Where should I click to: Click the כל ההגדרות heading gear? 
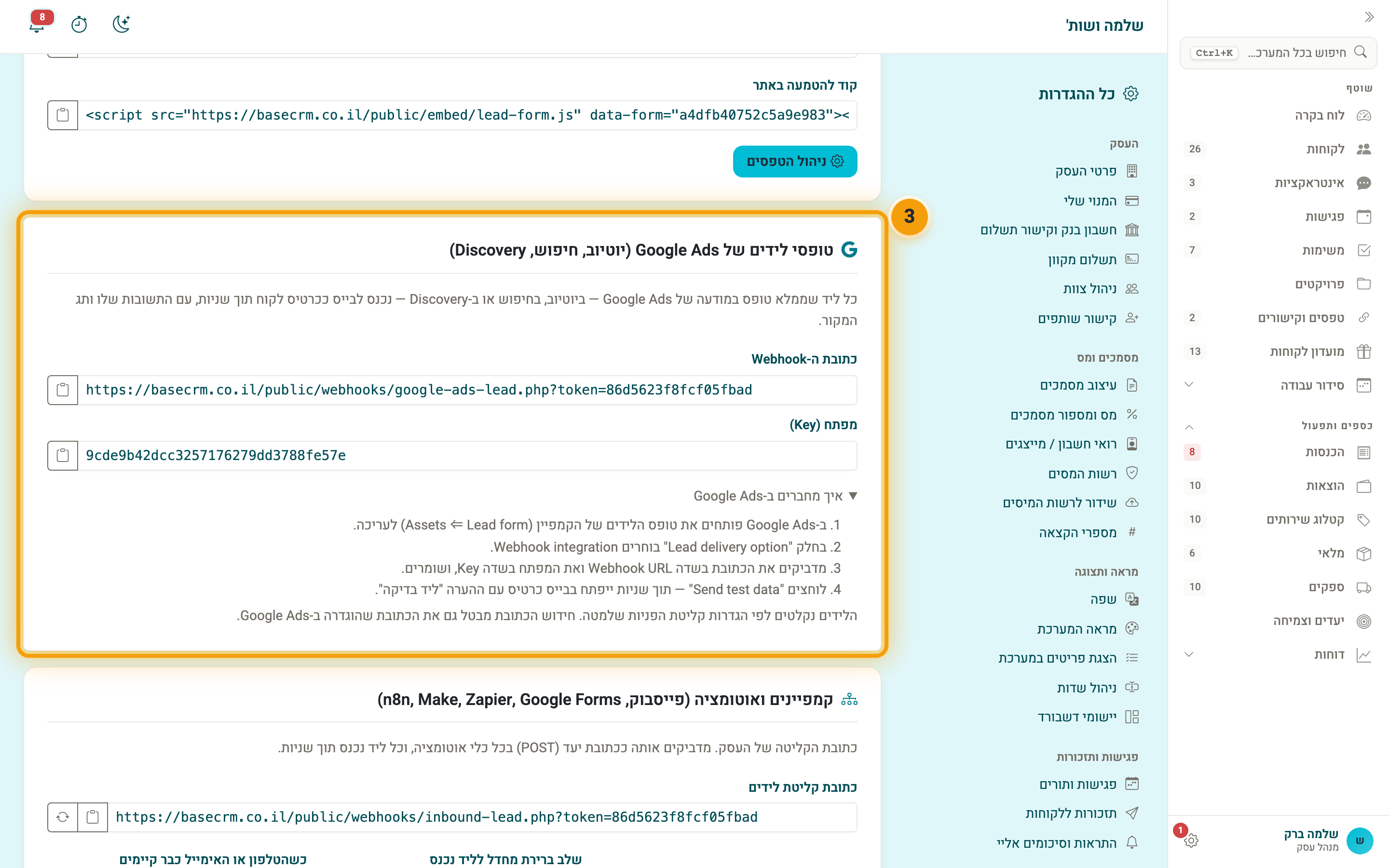click(x=1130, y=94)
